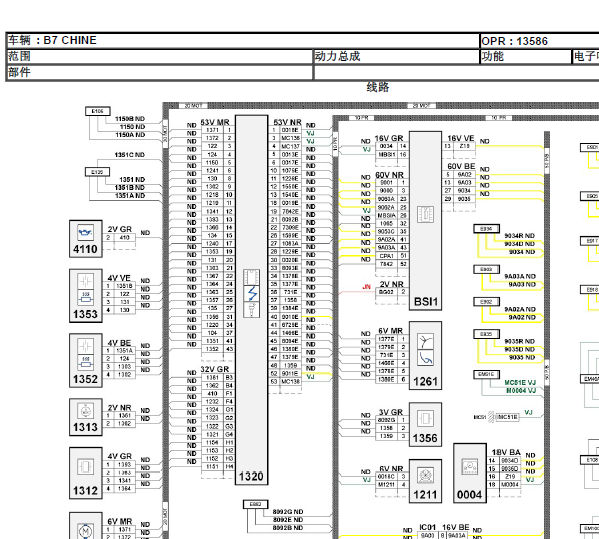Click the '53V NR' connector label
Image resolution: width=599 pixels, height=539 pixels.
288,122
